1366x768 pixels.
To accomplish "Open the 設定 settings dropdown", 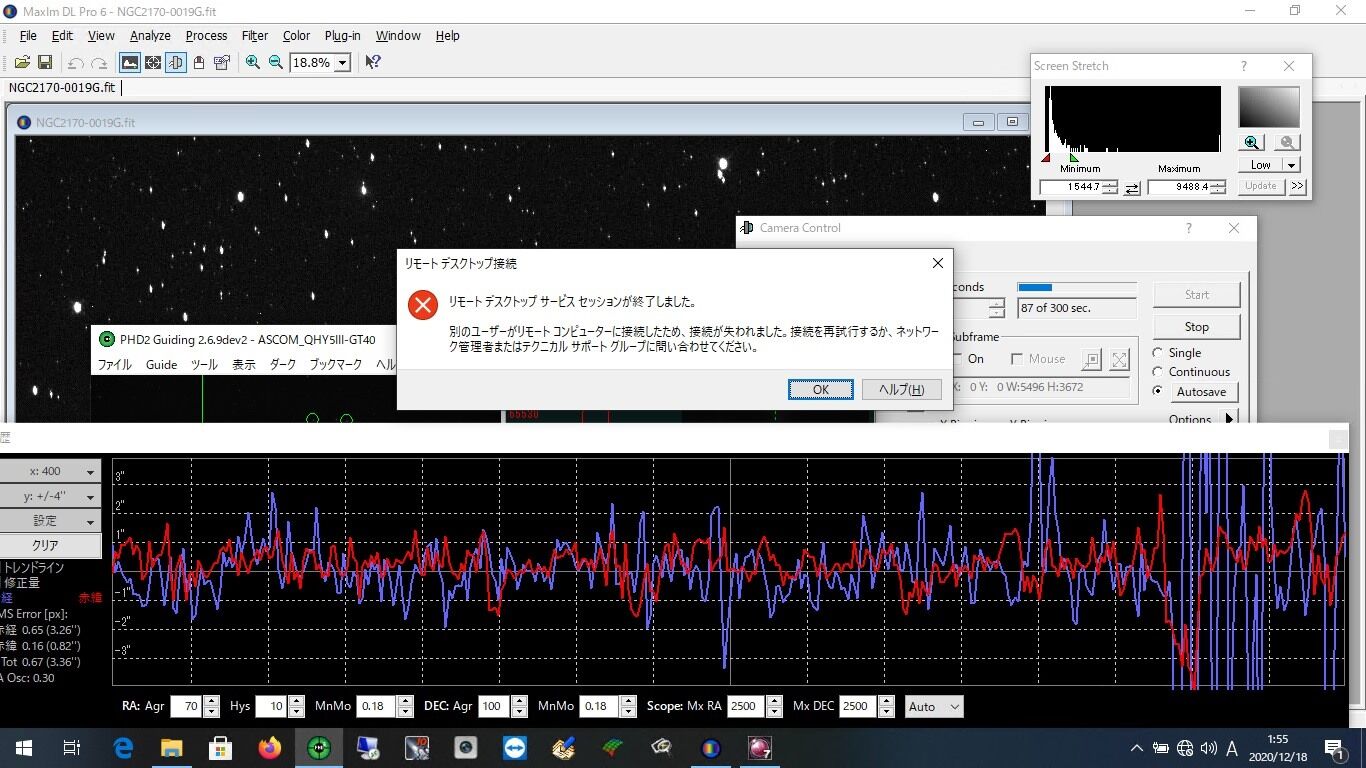I will (x=51, y=521).
